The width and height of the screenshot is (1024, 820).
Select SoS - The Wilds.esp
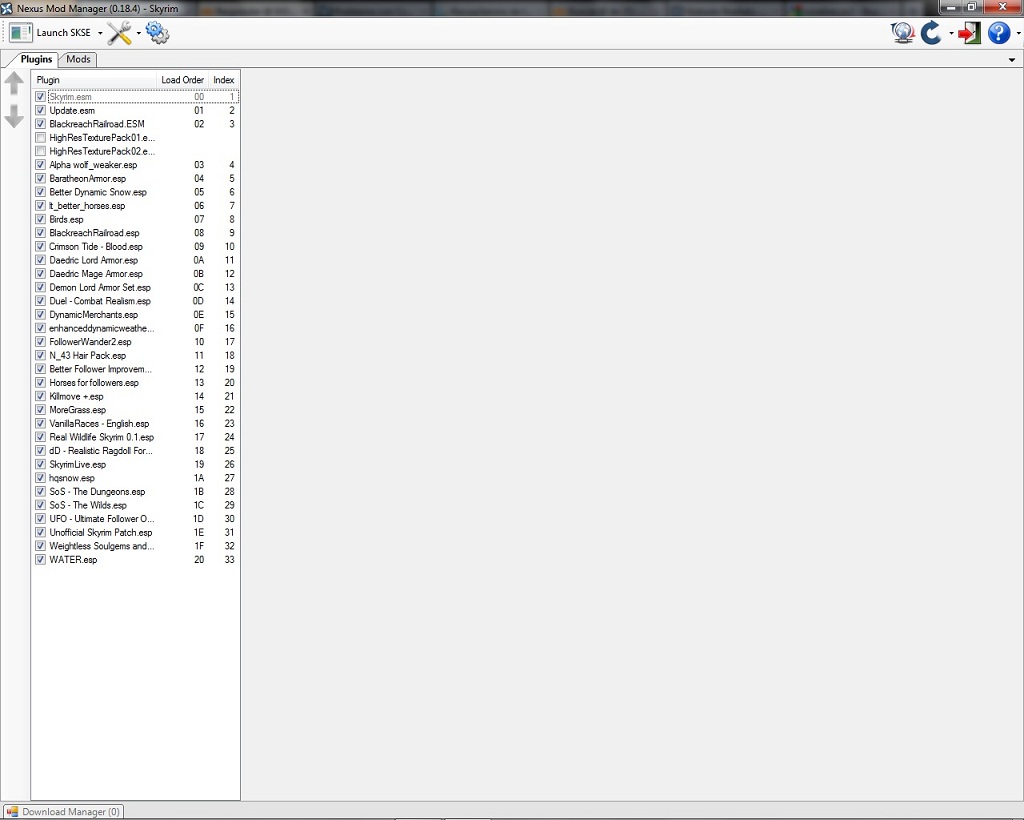click(x=136, y=505)
